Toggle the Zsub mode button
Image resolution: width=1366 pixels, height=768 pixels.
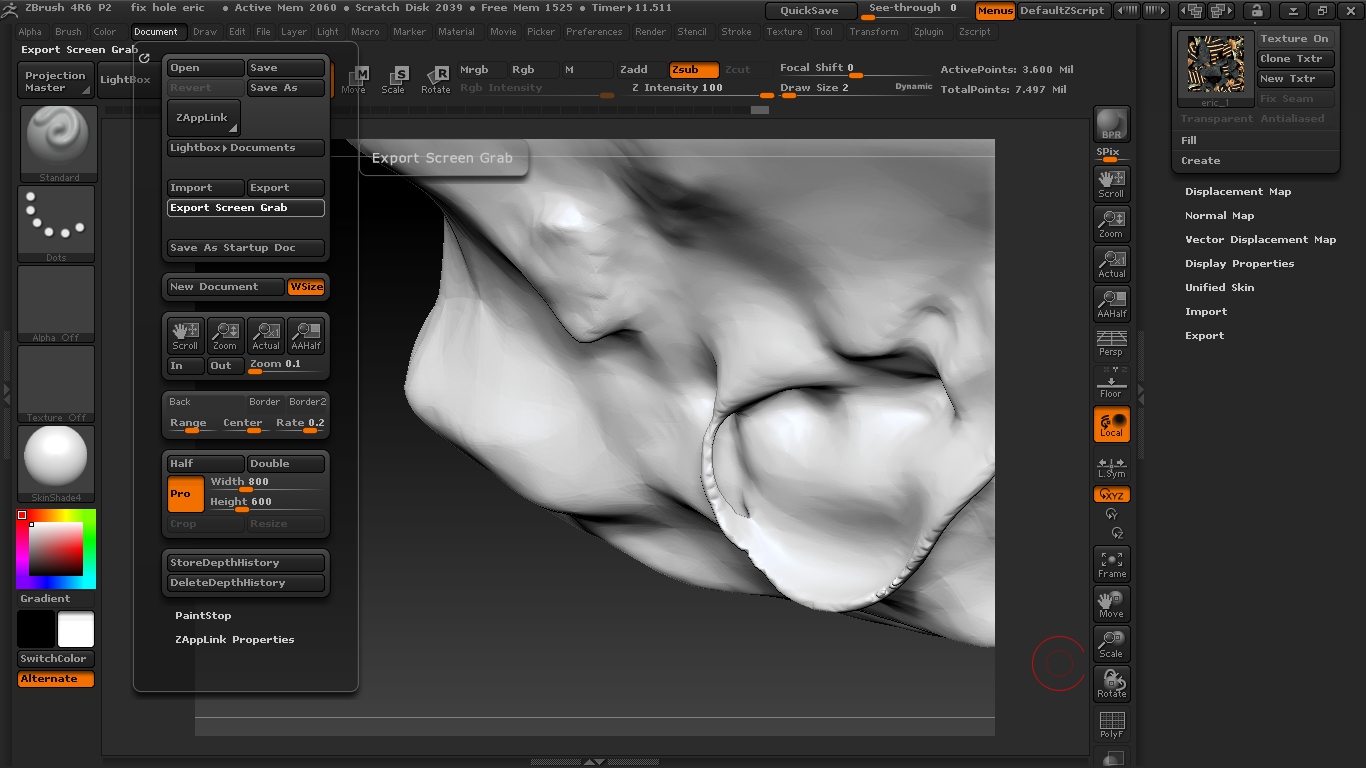tap(693, 70)
